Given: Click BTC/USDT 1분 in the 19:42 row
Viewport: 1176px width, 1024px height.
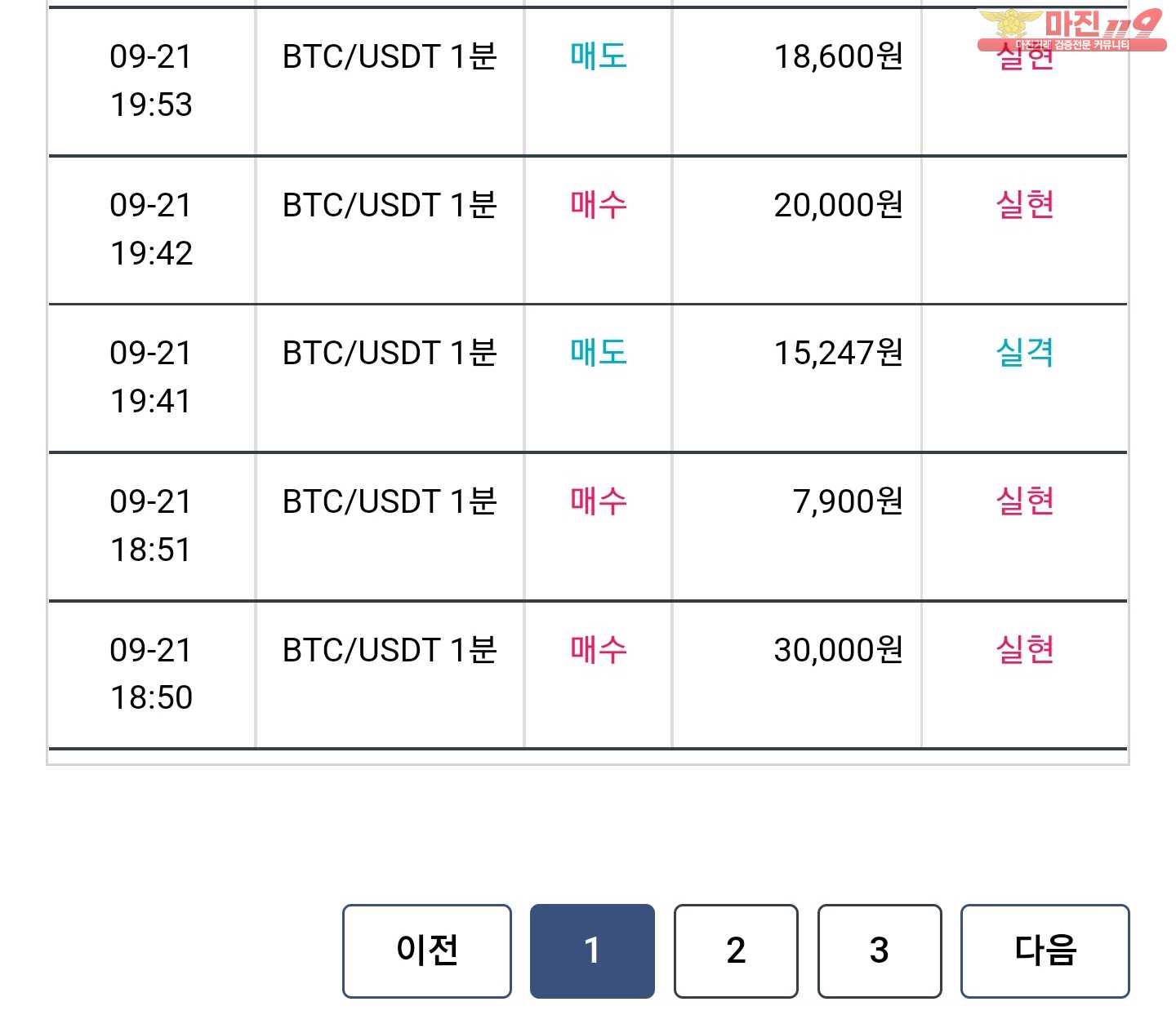Looking at the screenshot, I should click(x=390, y=205).
